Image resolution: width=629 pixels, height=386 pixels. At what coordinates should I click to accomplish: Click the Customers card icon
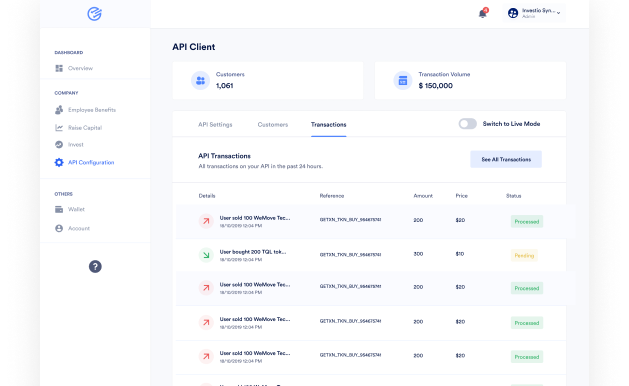pyautogui.click(x=201, y=81)
